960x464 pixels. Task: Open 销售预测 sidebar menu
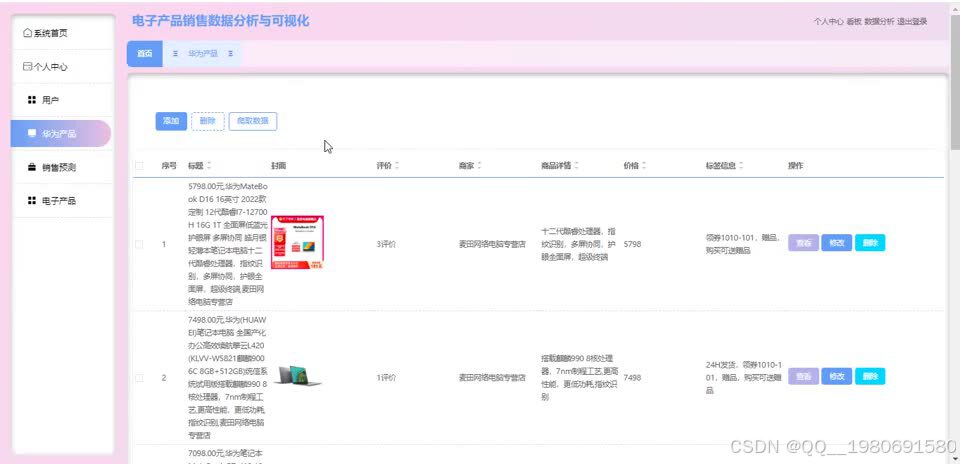coord(63,167)
